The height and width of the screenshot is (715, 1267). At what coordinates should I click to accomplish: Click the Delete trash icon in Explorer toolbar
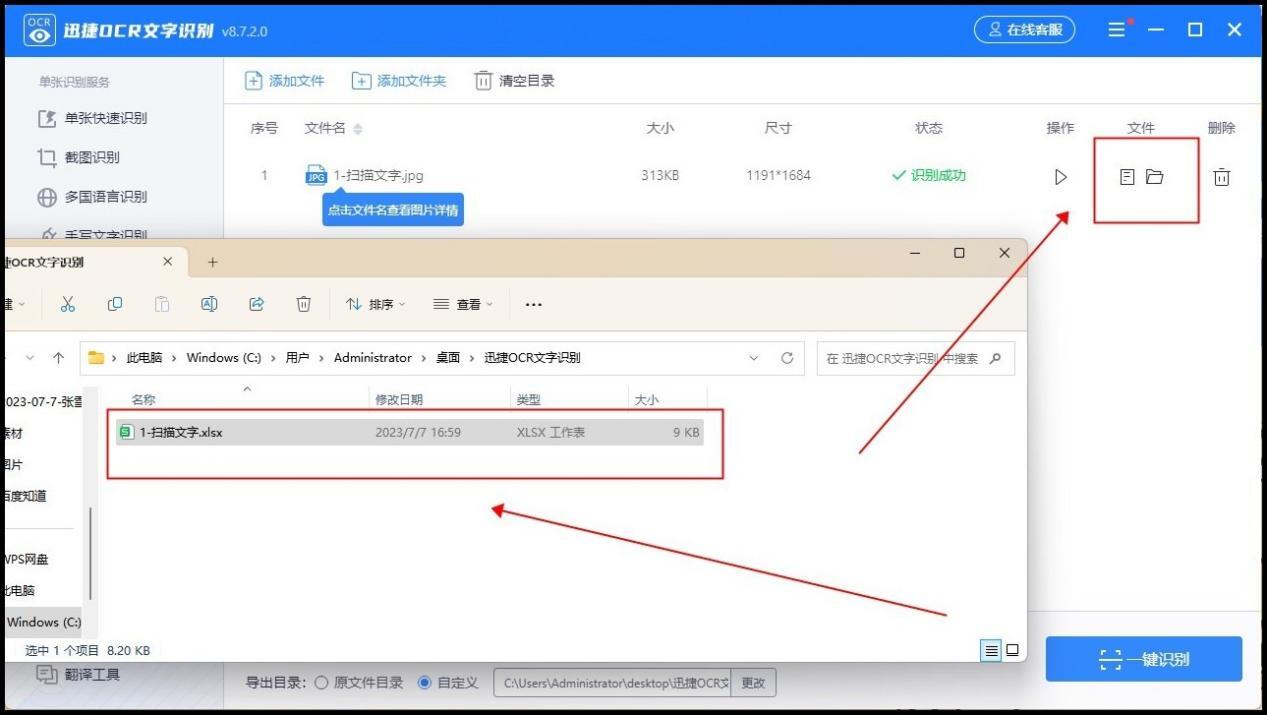pyautogui.click(x=304, y=304)
